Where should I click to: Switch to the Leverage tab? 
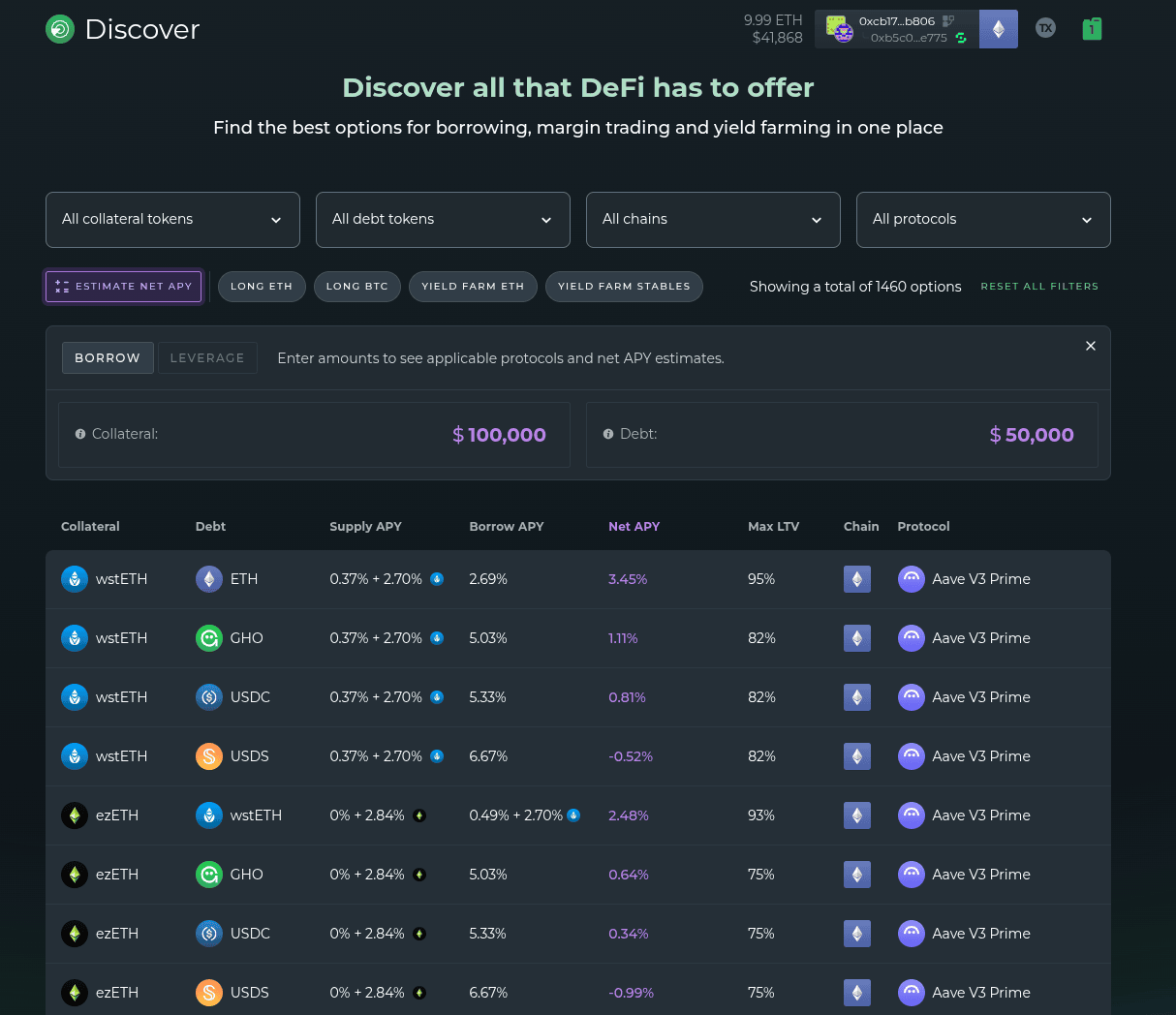[x=207, y=358]
